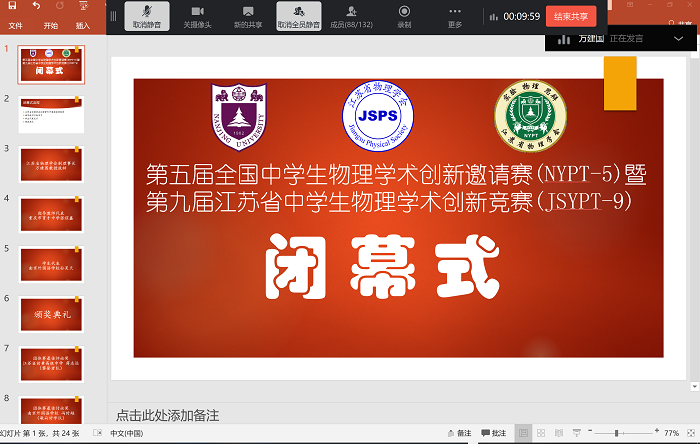Open the search magnifier in ribbon

tap(671, 23)
